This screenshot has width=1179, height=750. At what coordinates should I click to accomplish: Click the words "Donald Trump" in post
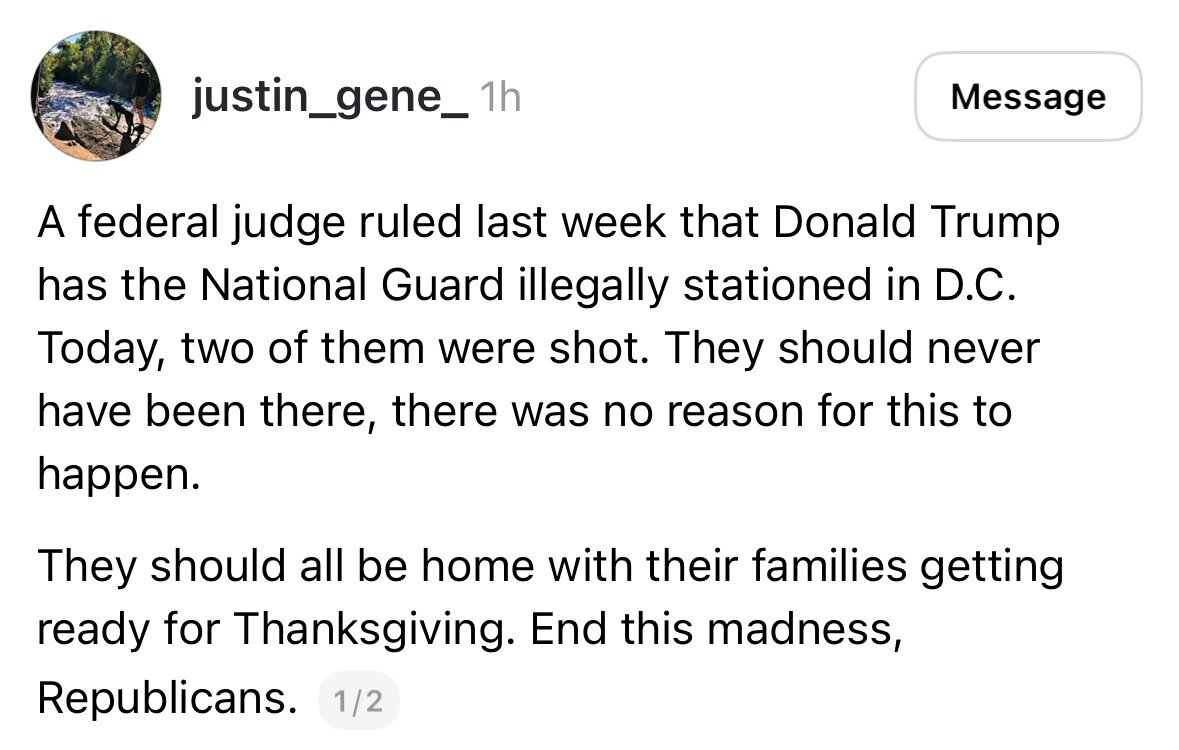point(916,223)
